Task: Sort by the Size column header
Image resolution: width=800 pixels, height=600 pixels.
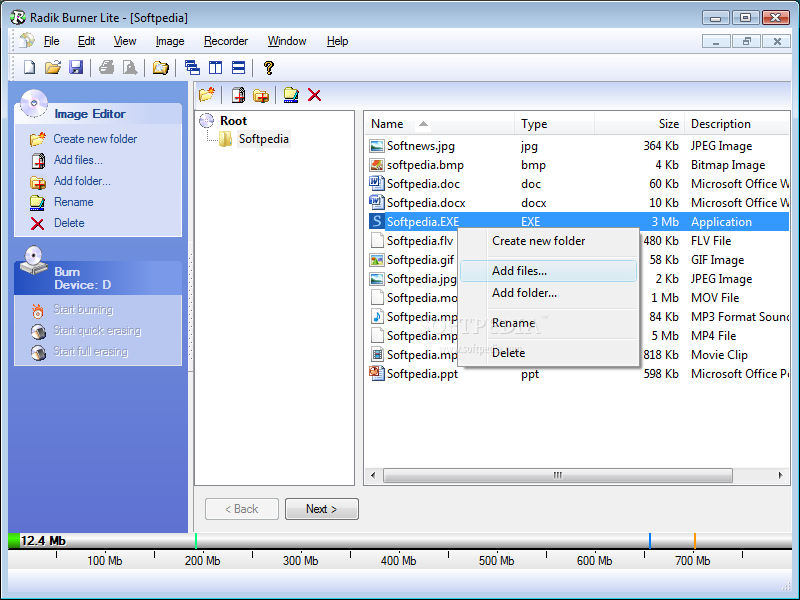Action: (x=640, y=124)
